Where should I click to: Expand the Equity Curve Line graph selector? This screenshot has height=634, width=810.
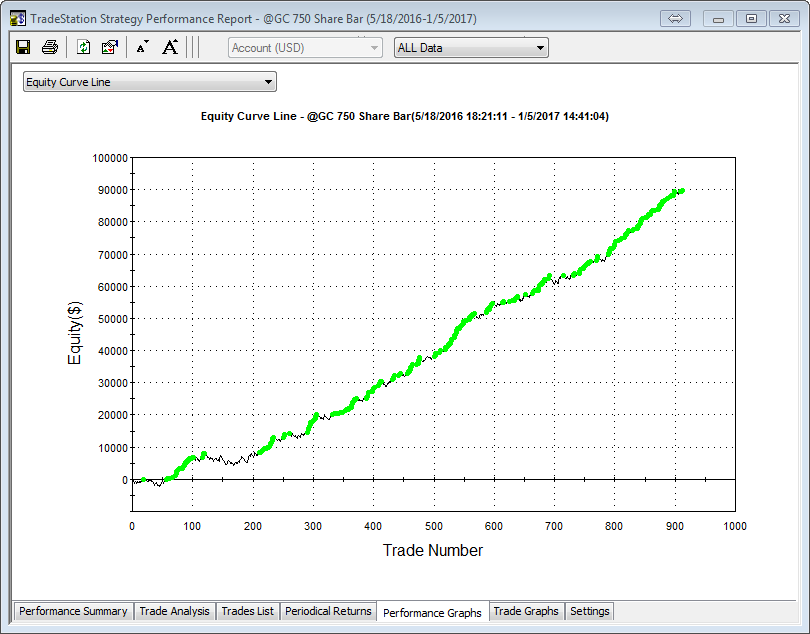coord(150,82)
